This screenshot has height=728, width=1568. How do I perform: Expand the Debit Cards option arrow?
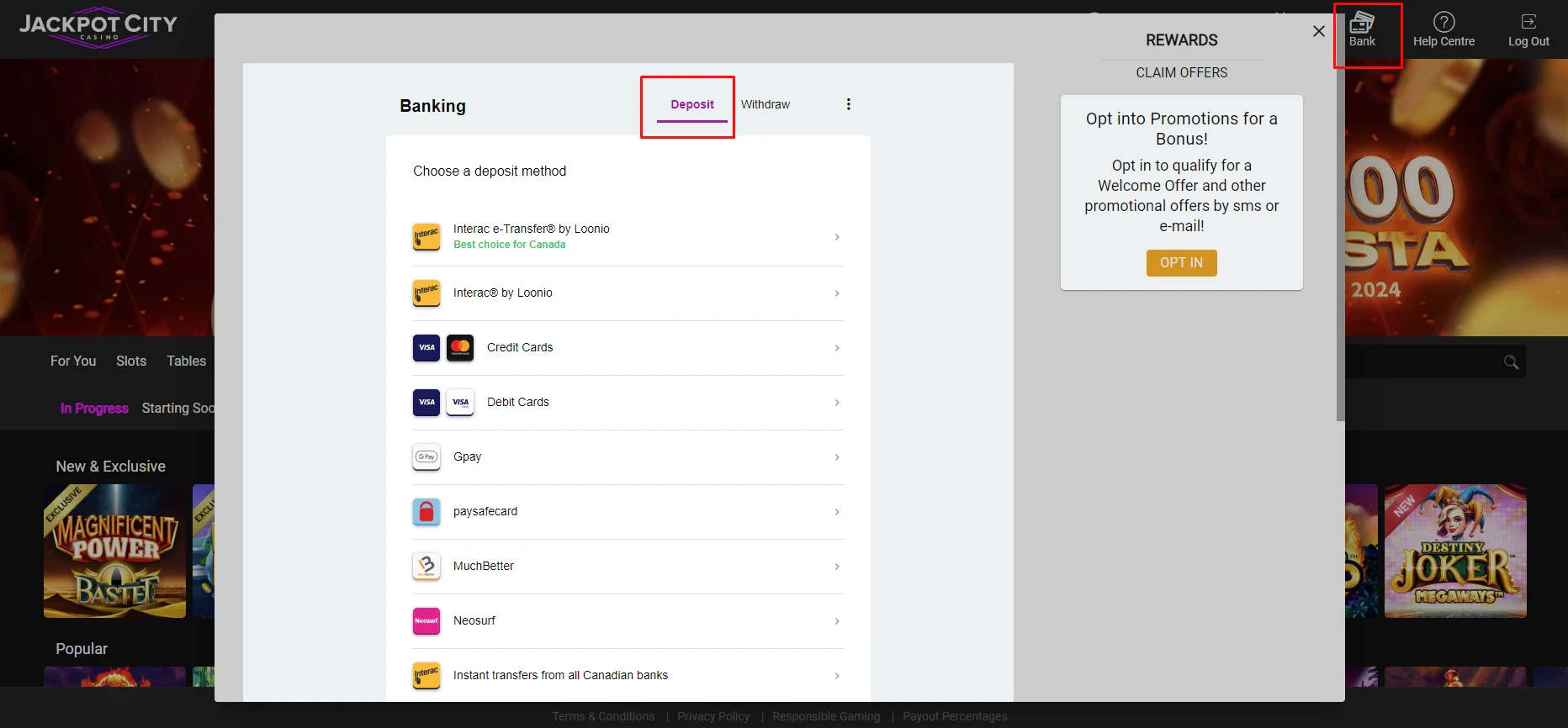(836, 403)
